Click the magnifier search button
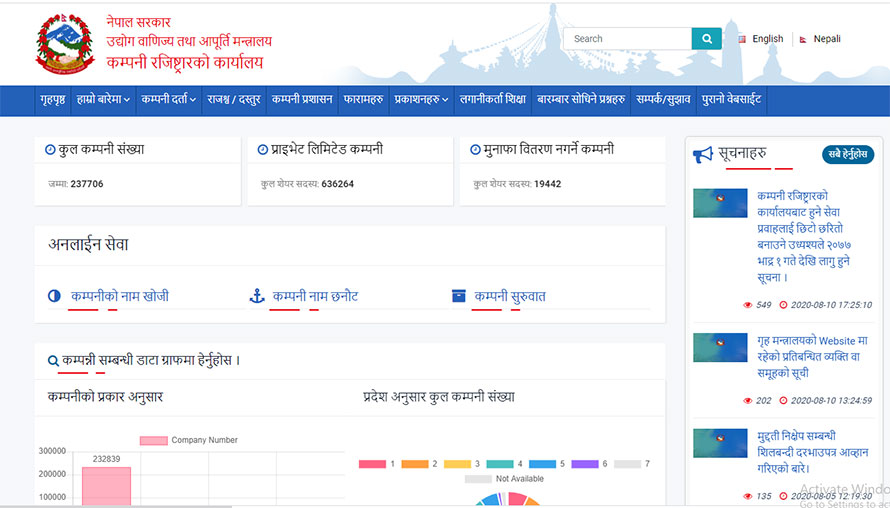The height and width of the screenshot is (508, 890). (x=706, y=39)
